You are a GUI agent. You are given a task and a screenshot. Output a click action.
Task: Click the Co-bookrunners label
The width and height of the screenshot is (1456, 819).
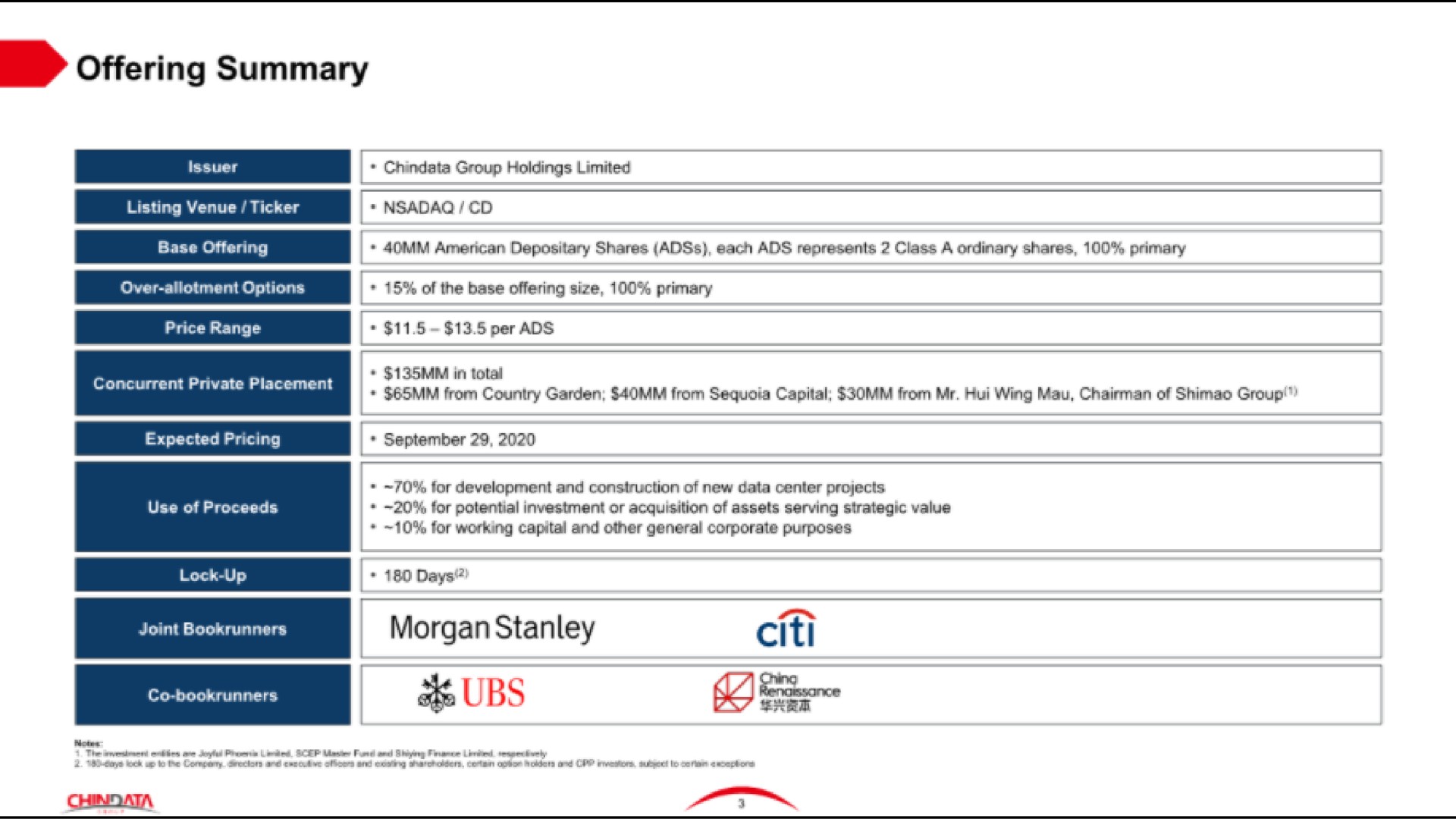(x=212, y=695)
